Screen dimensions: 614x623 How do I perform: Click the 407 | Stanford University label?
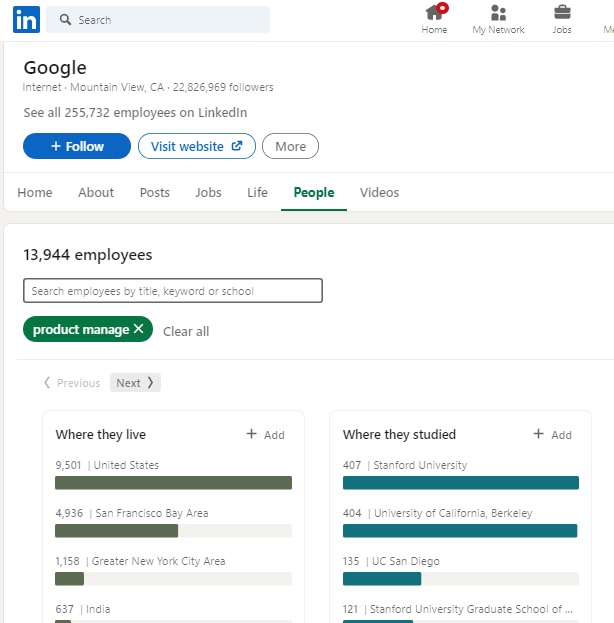point(405,465)
